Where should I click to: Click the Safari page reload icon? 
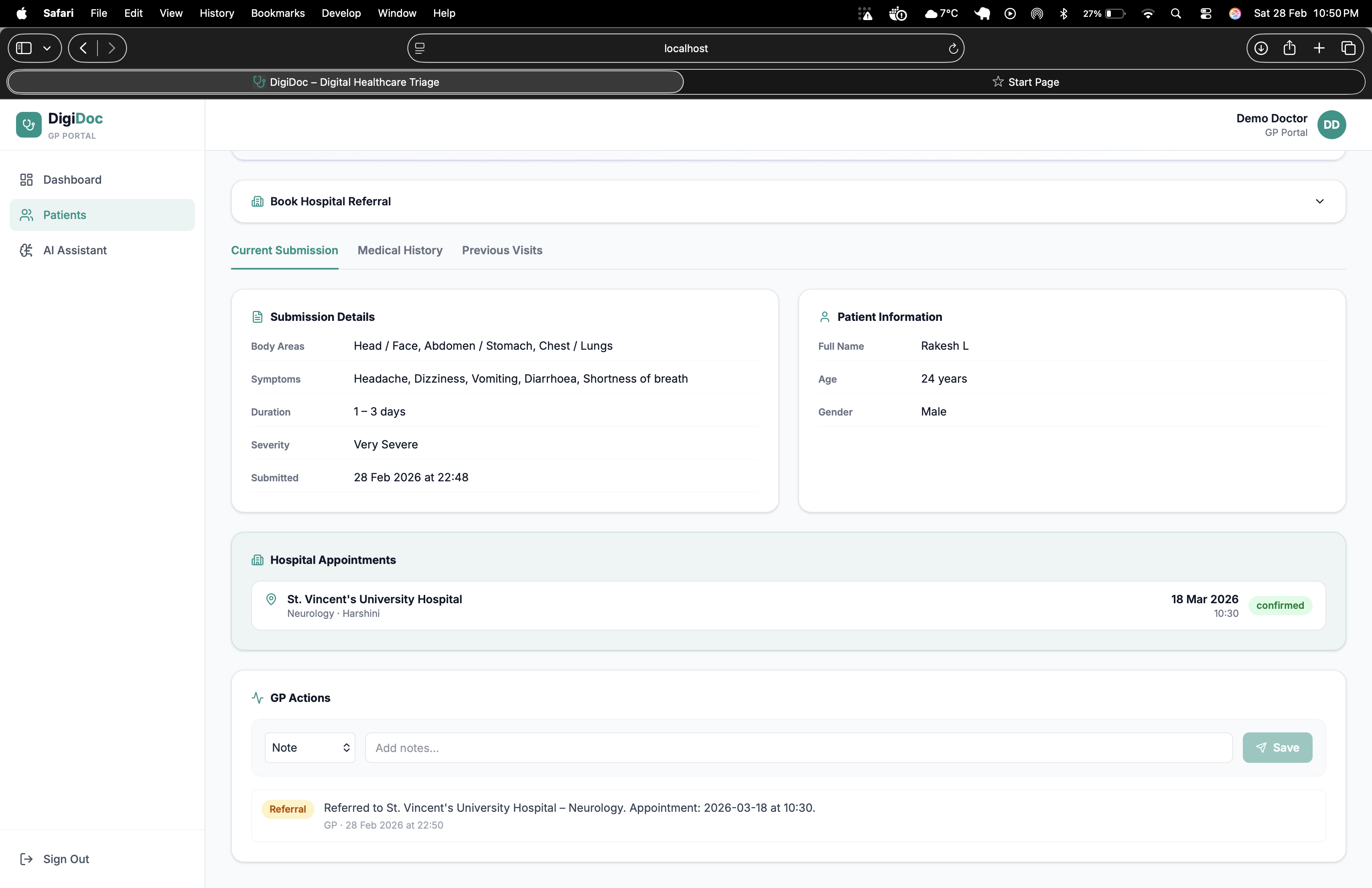(953, 49)
